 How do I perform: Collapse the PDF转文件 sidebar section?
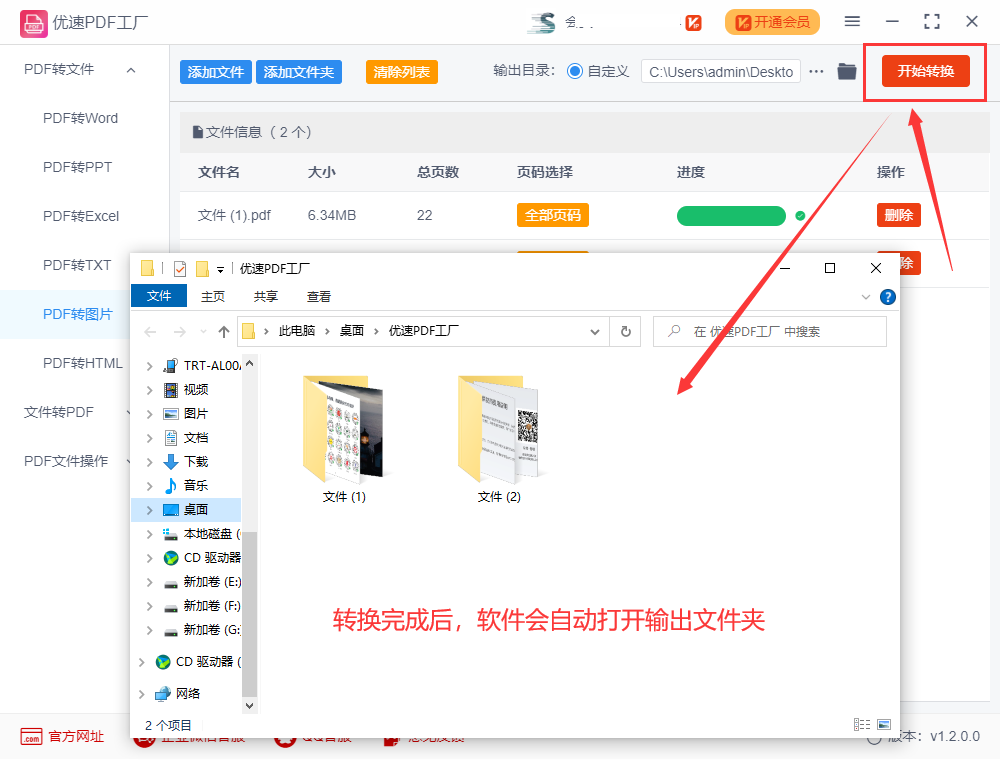131,70
